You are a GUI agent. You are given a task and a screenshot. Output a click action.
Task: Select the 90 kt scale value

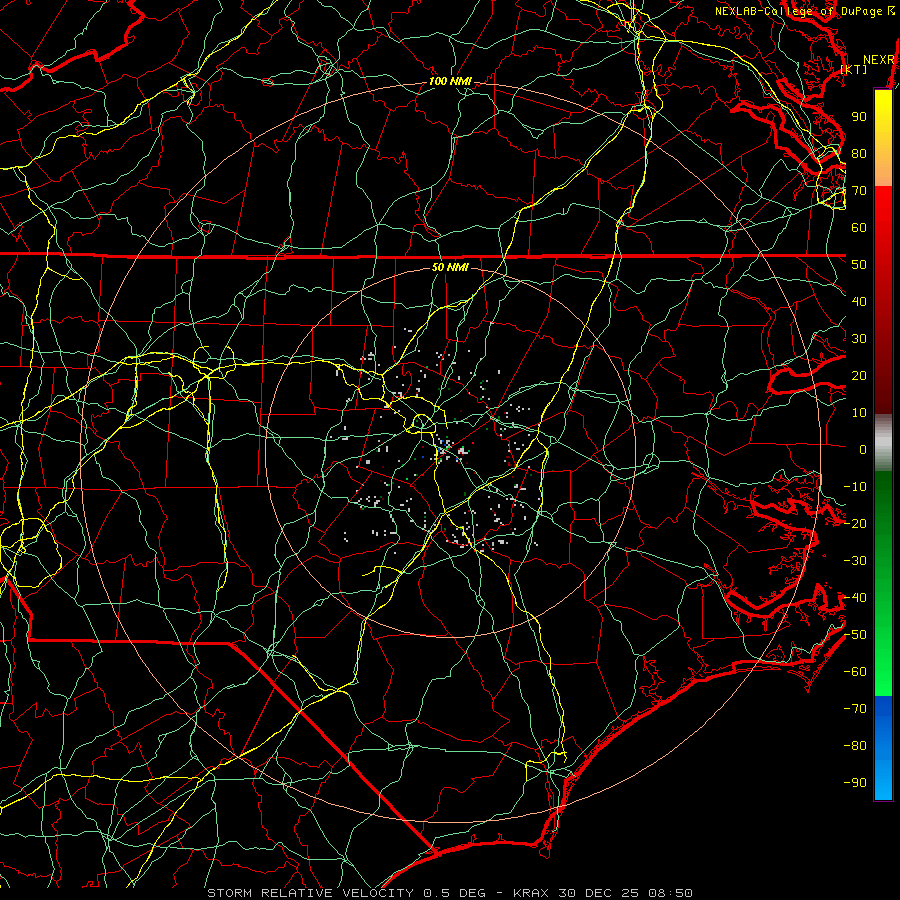coord(859,117)
